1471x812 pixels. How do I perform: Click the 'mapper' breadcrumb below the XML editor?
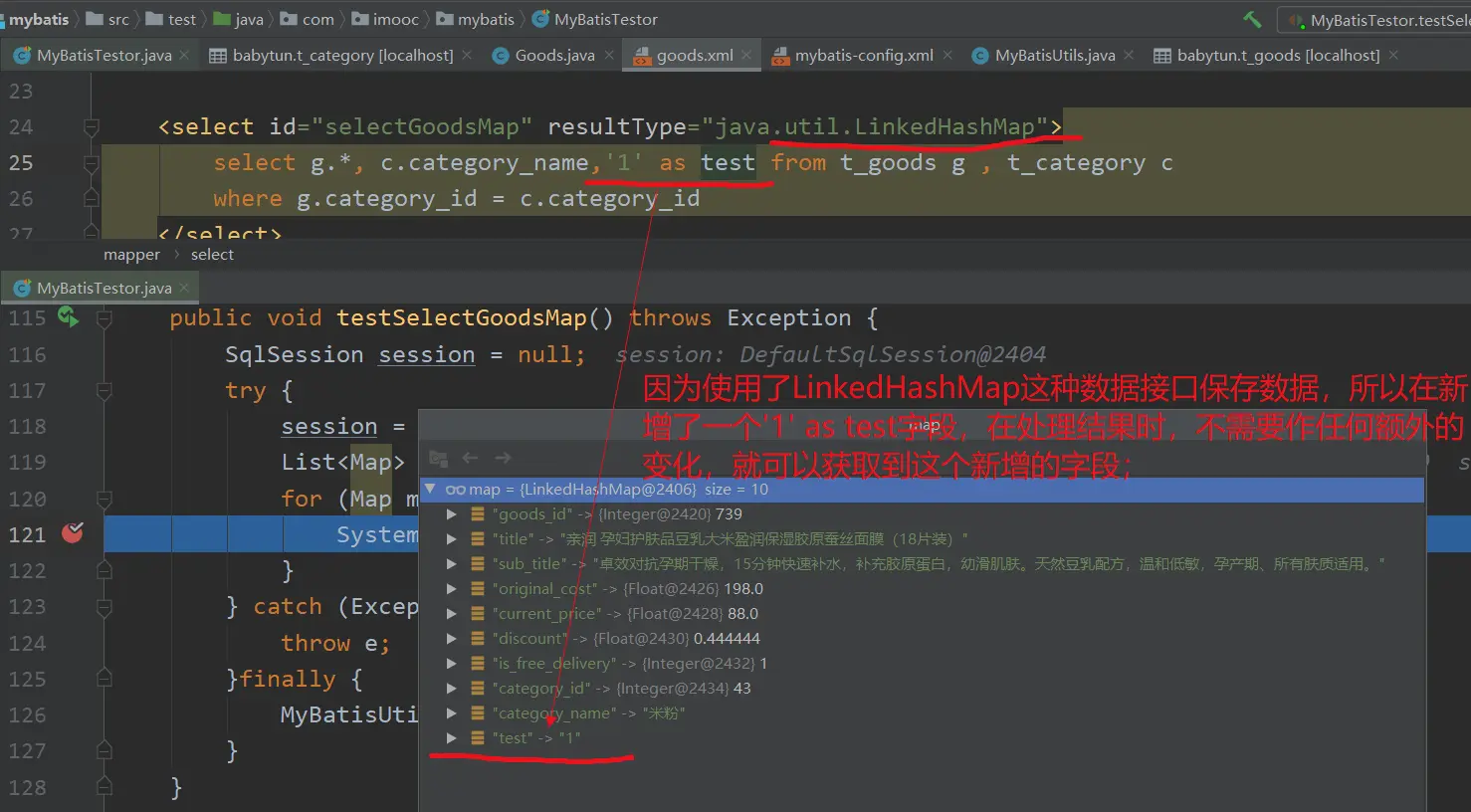(x=131, y=255)
